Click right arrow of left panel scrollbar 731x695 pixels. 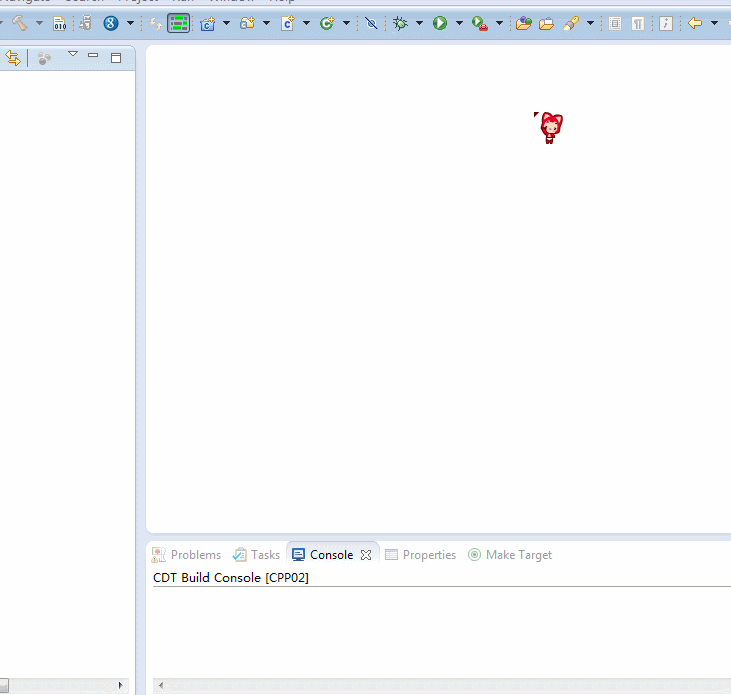[120, 685]
